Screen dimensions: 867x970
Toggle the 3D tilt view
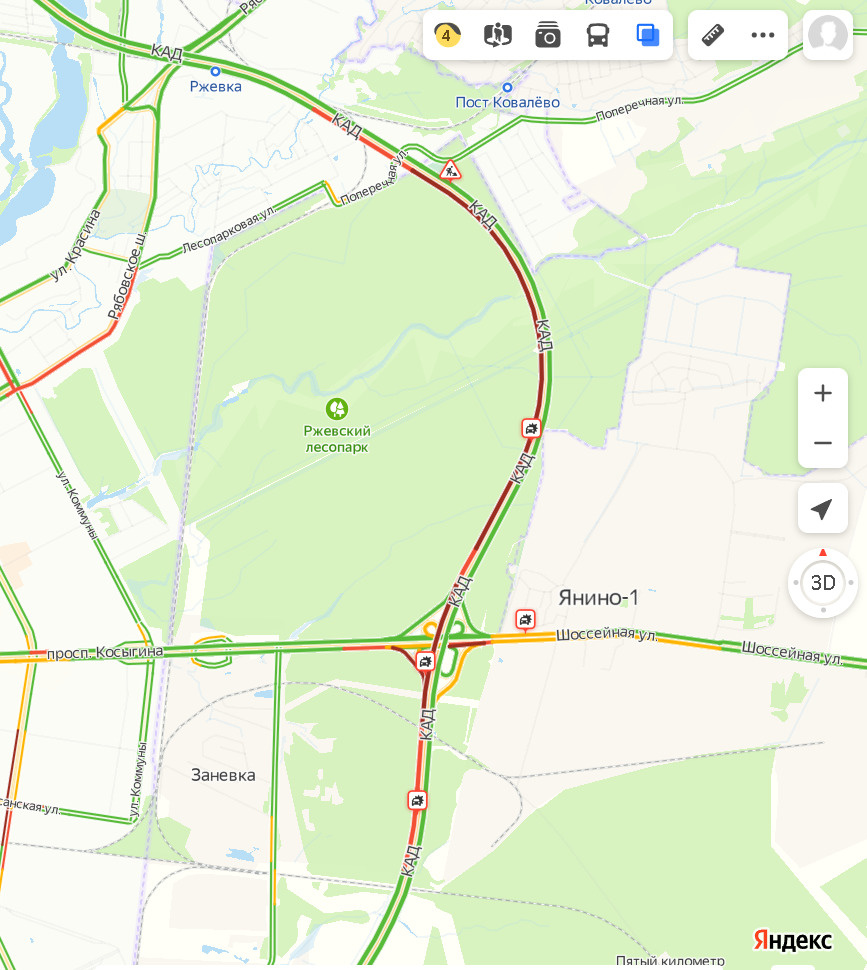pos(823,583)
